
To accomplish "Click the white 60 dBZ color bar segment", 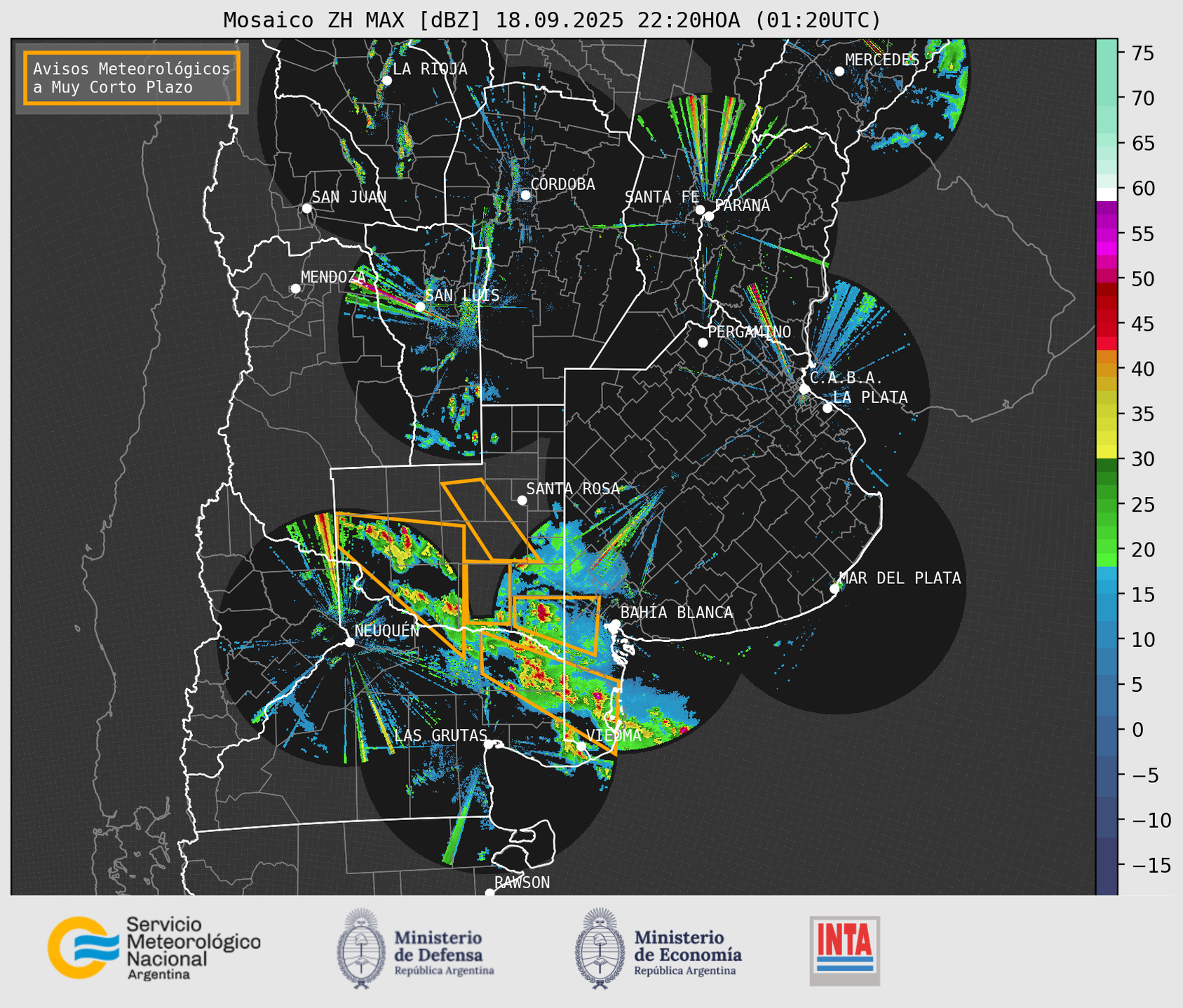I will [x=1106, y=193].
